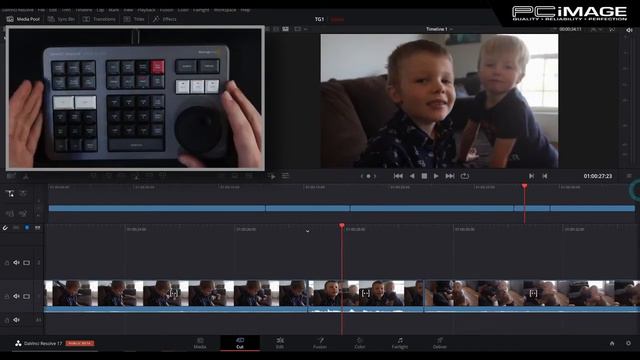
Task: Toggle timeline snapping magnet icon
Action: [x=5, y=227]
